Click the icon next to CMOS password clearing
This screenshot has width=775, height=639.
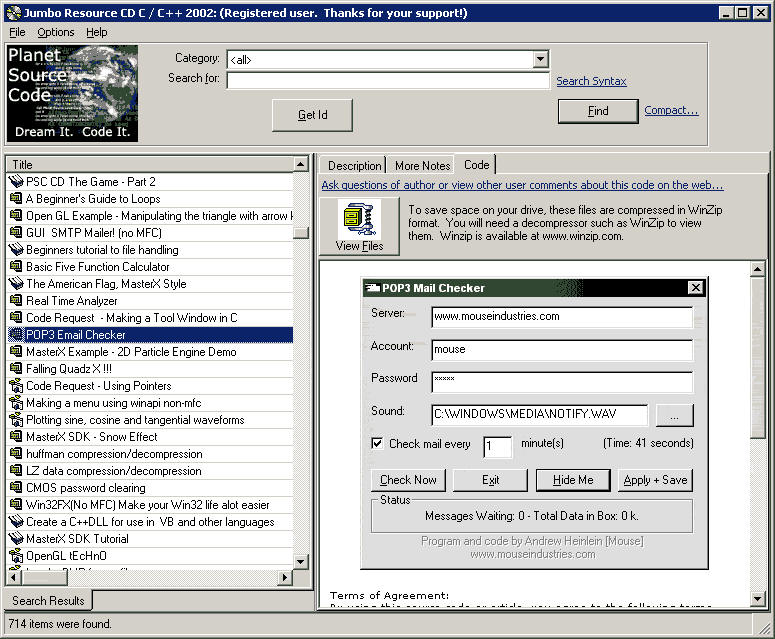click(x=16, y=488)
